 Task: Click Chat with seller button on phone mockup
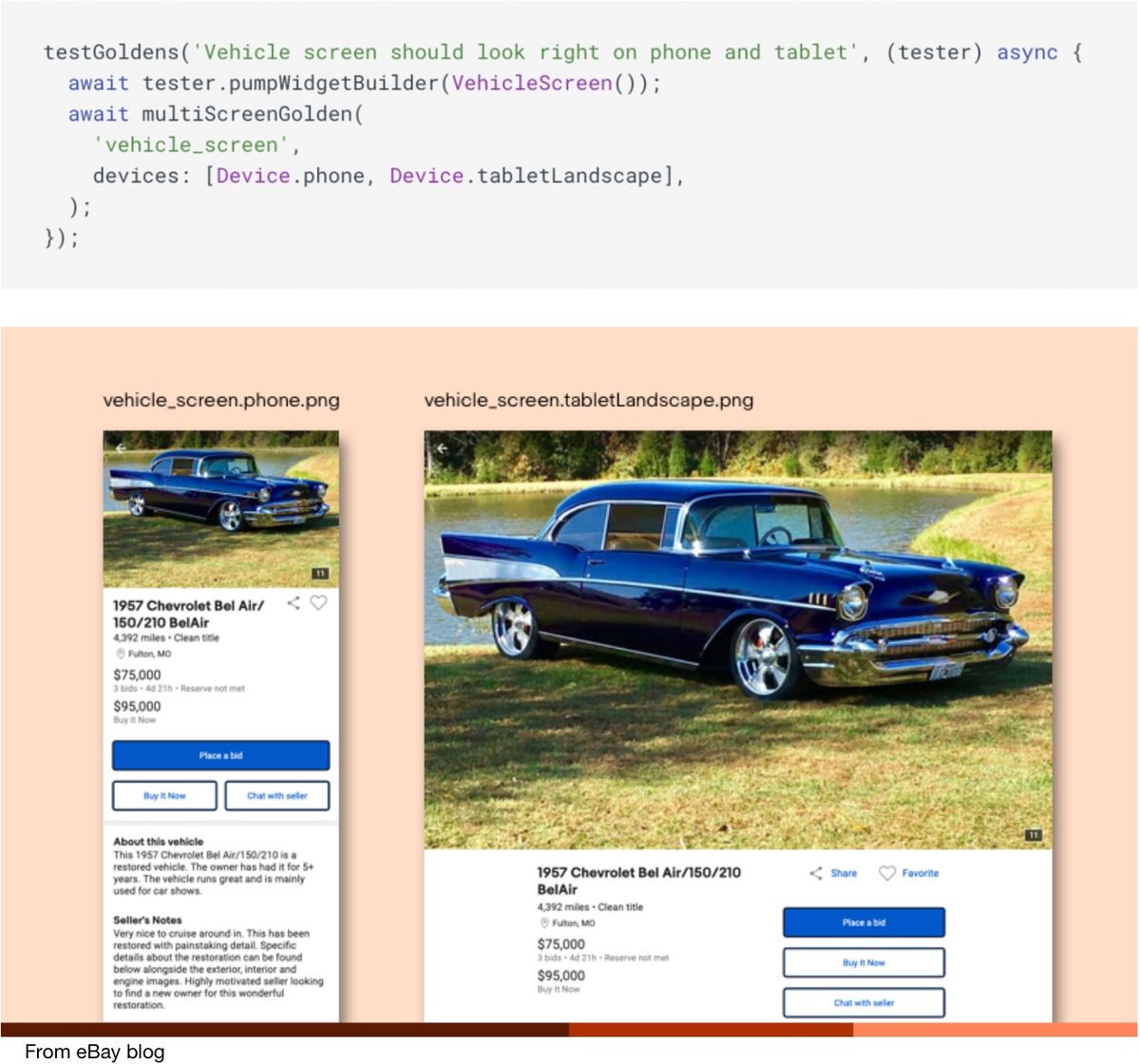tap(277, 795)
